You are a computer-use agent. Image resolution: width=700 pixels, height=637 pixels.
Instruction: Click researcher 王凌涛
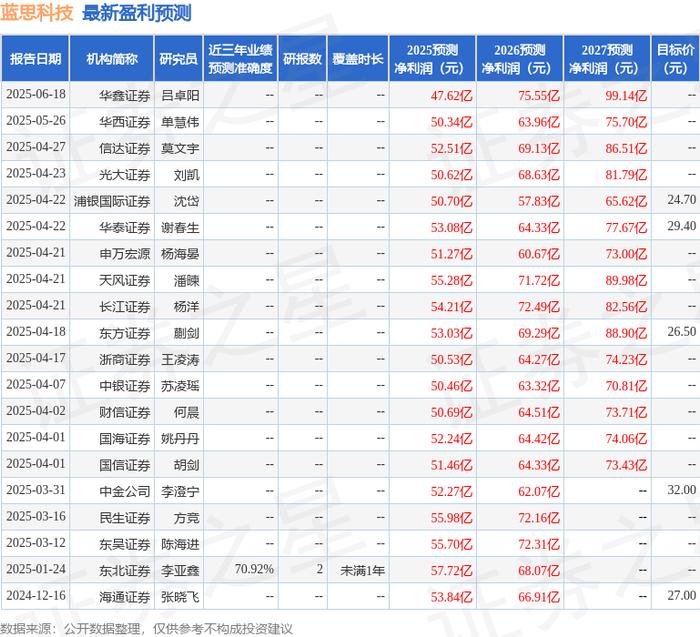click(180, 359)
